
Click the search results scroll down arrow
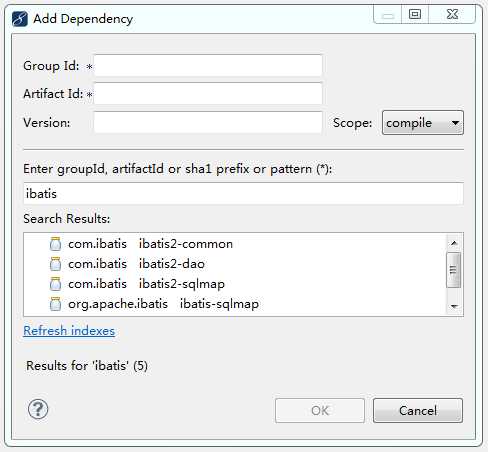pos(454,306)
